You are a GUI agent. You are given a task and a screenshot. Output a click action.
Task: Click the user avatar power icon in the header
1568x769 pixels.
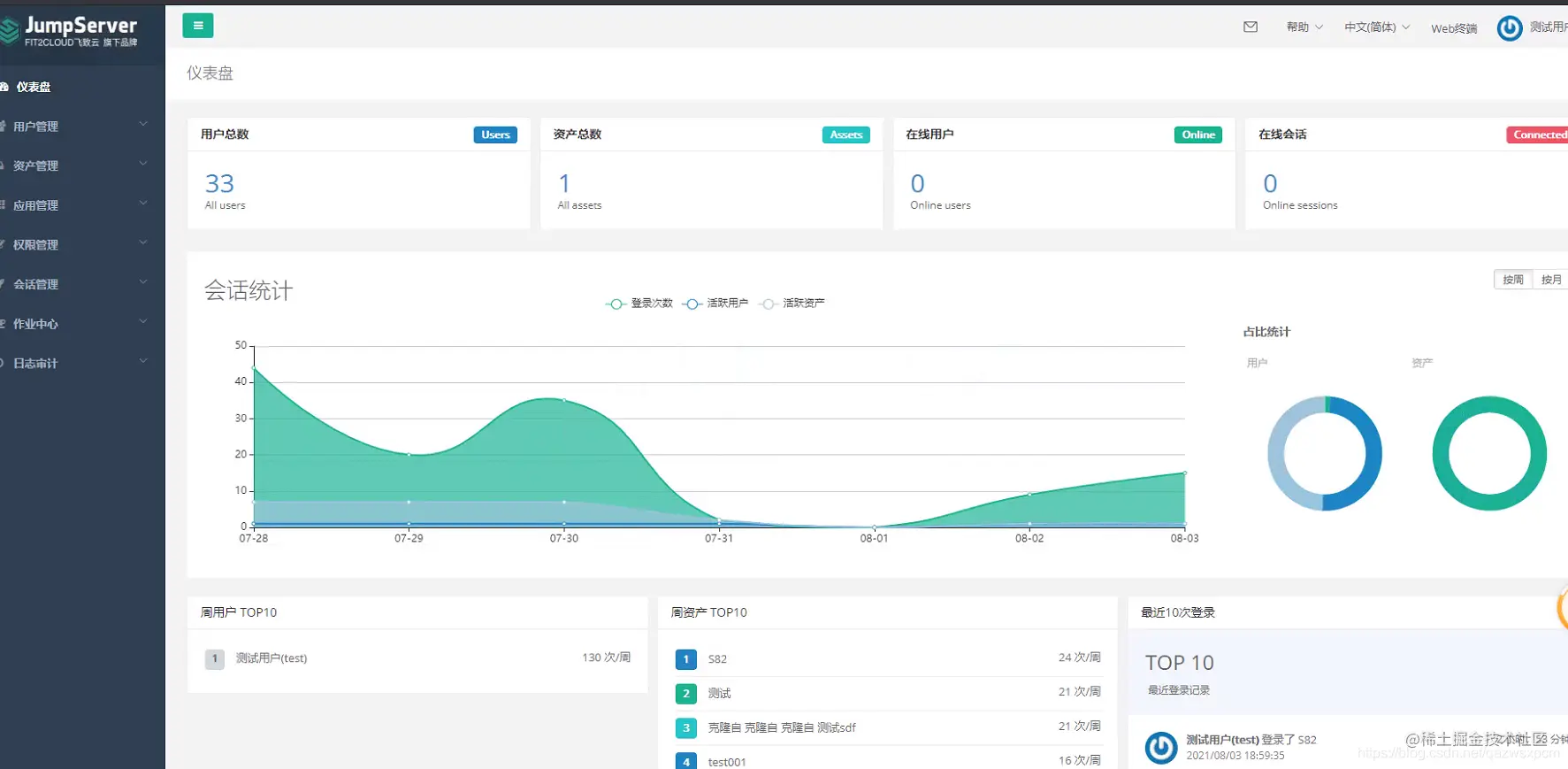[x=1510, y=28]
